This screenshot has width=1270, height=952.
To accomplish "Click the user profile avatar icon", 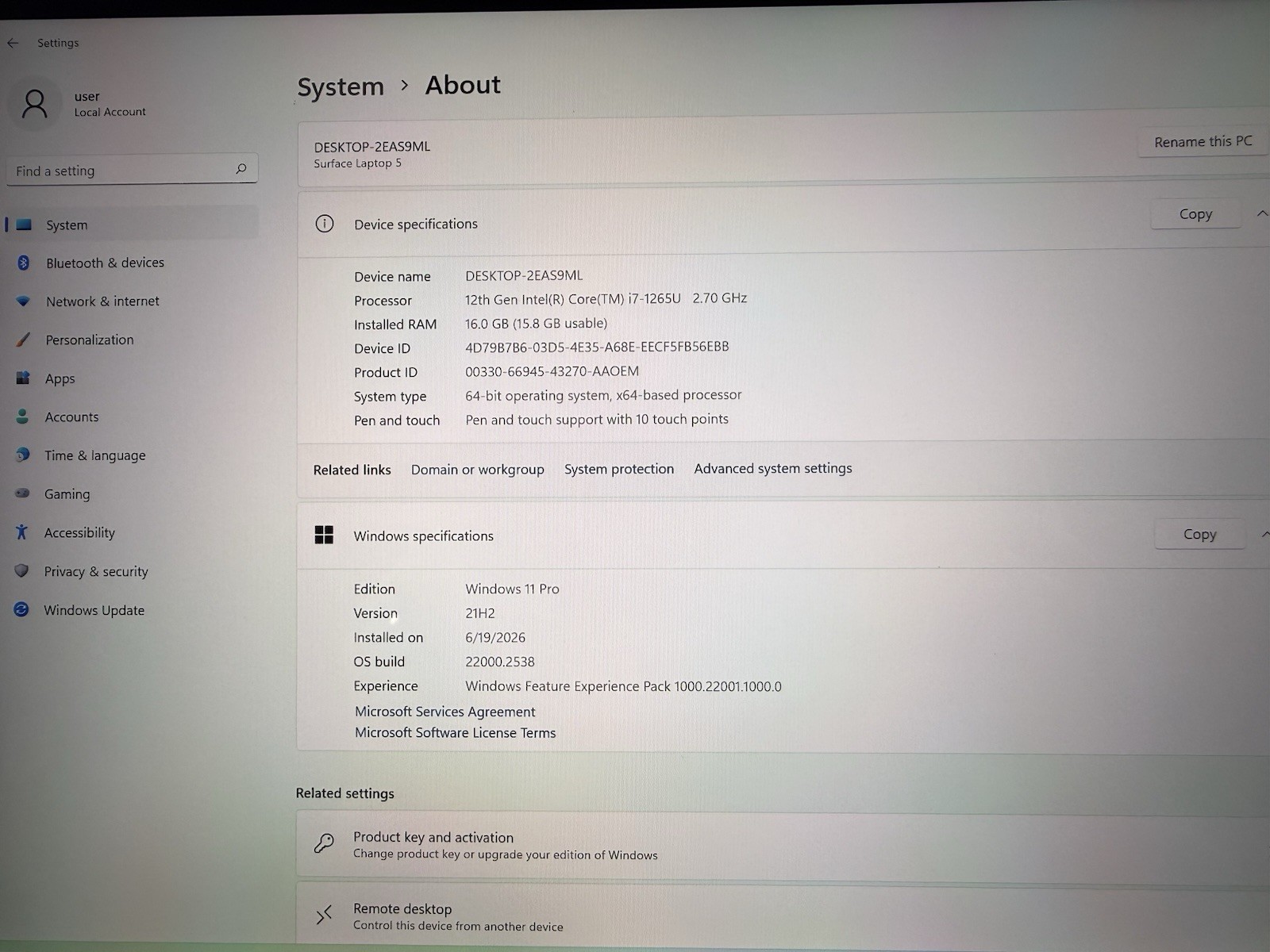I will coord(35,104).
